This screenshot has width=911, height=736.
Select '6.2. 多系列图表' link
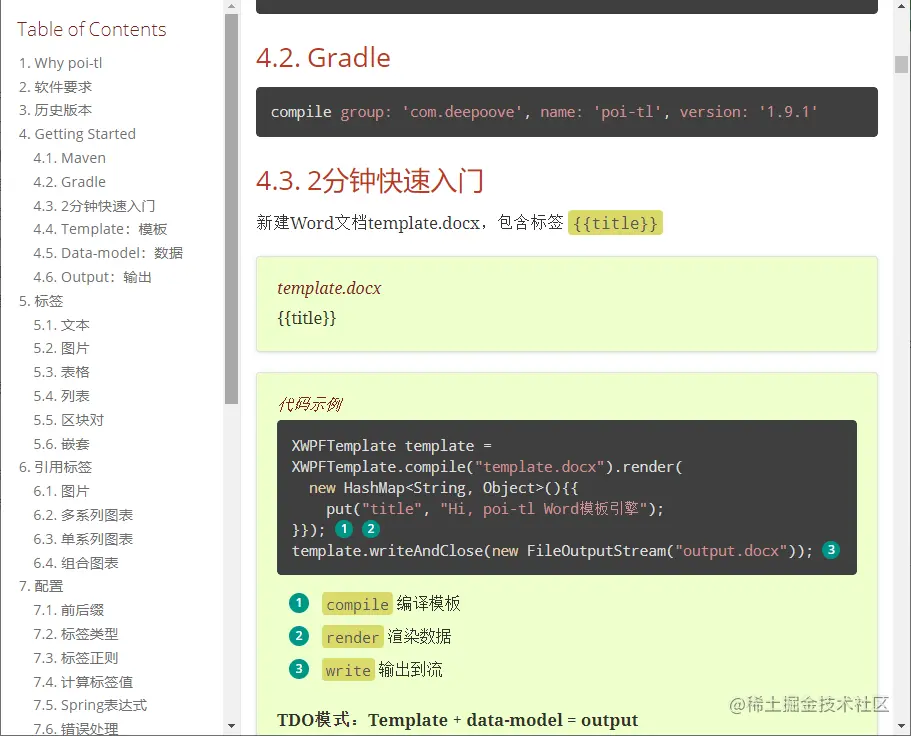coord(83,515)
